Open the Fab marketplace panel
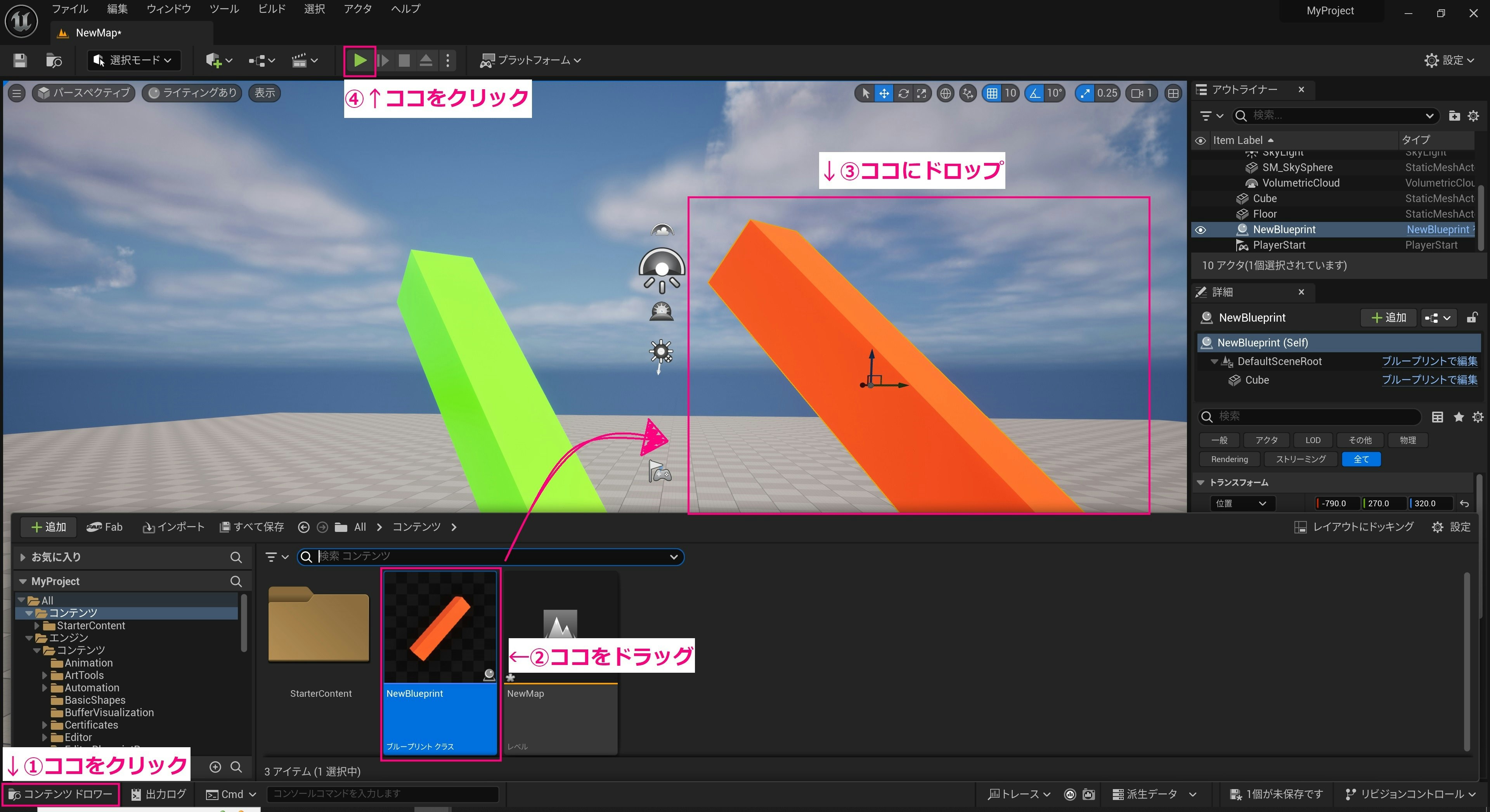This screenshot has height=812, width=1490. click(105, 527)
